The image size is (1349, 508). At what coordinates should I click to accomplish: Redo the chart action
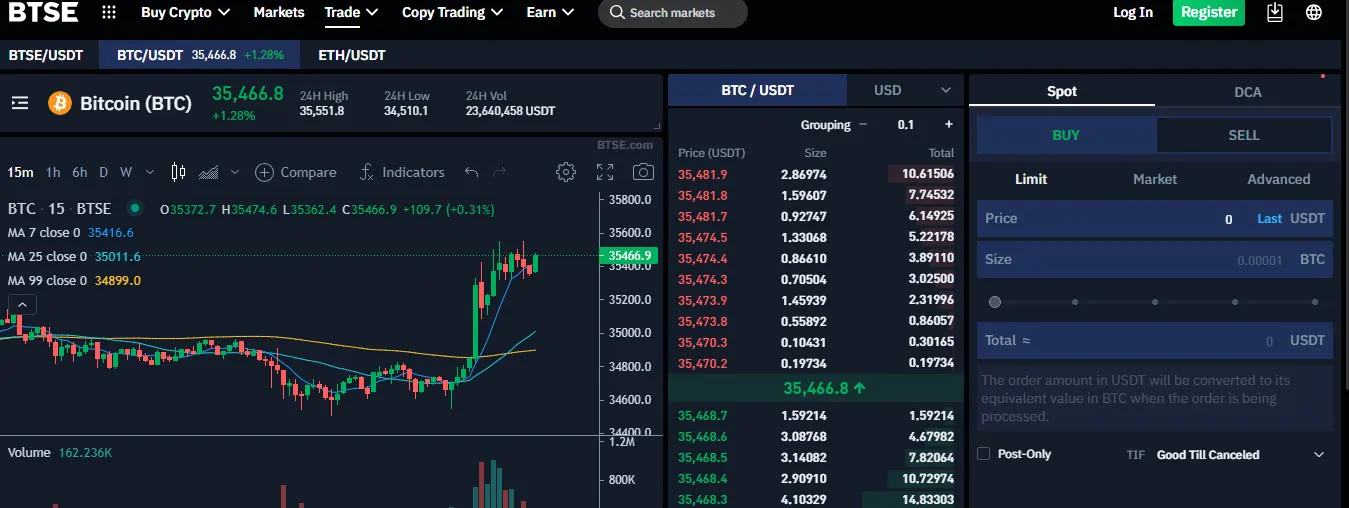point(499,172)
